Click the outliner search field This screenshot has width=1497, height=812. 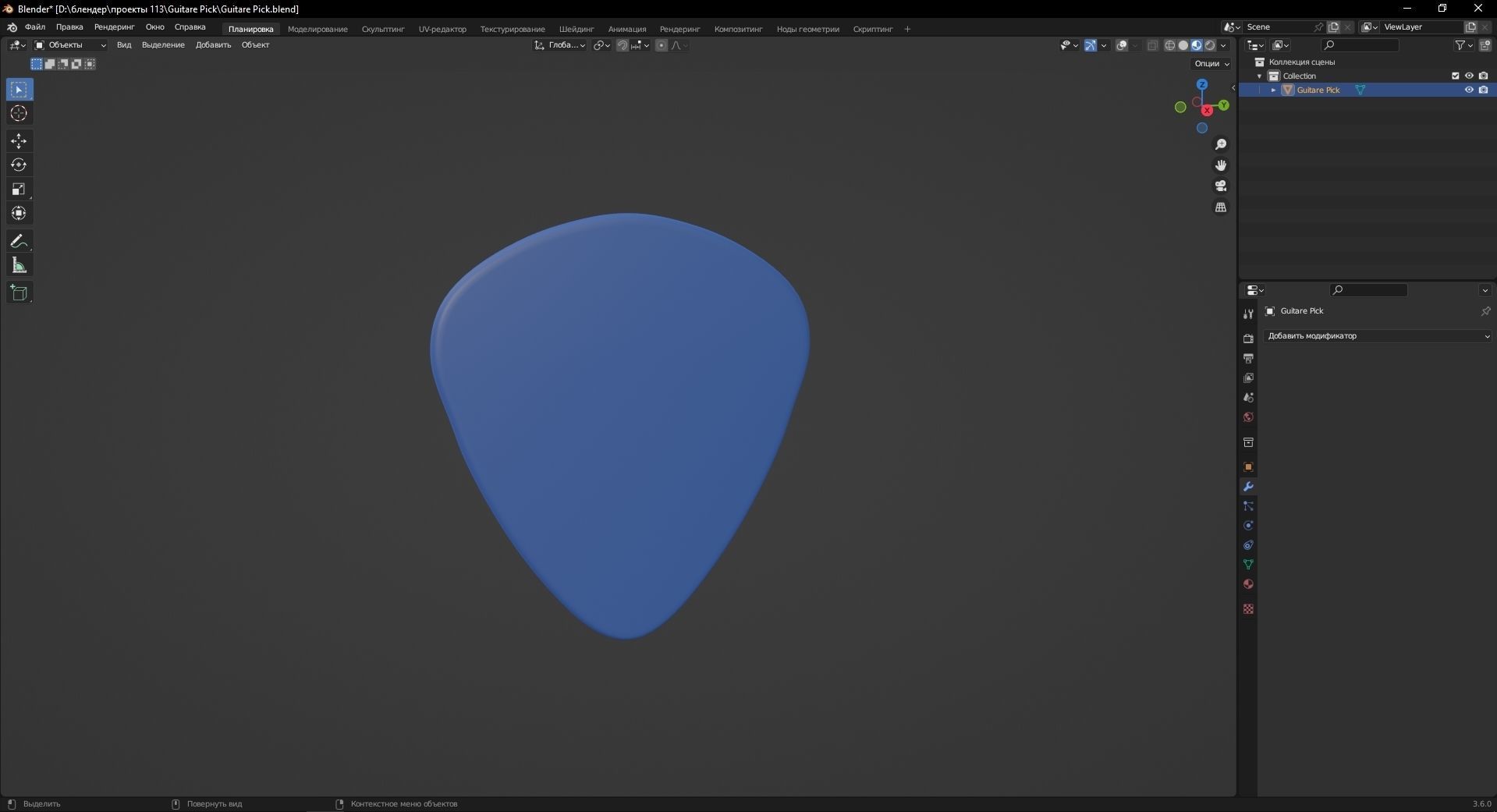[1360, 45]
